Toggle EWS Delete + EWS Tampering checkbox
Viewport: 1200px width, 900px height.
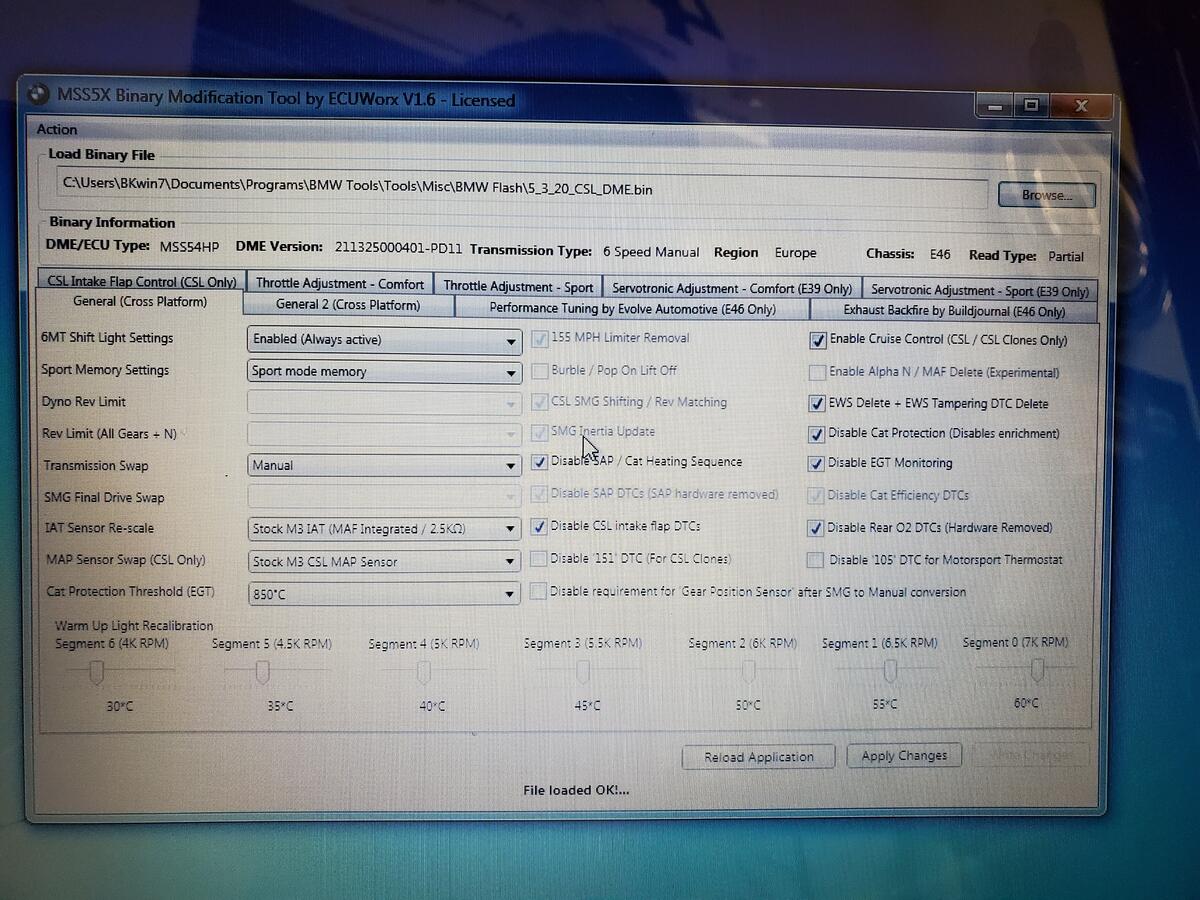click(817, 404)
